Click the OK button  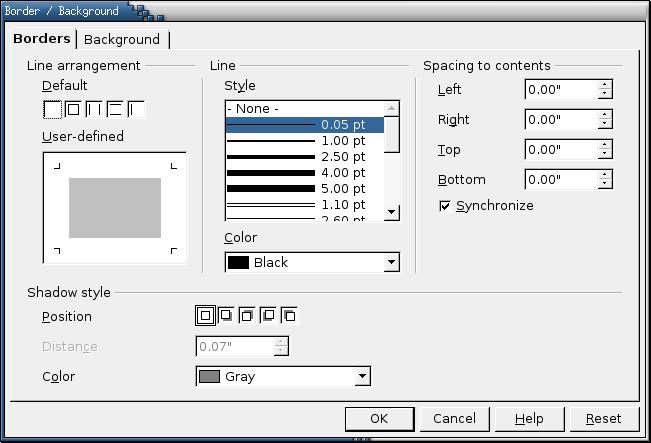coord(379,418)
